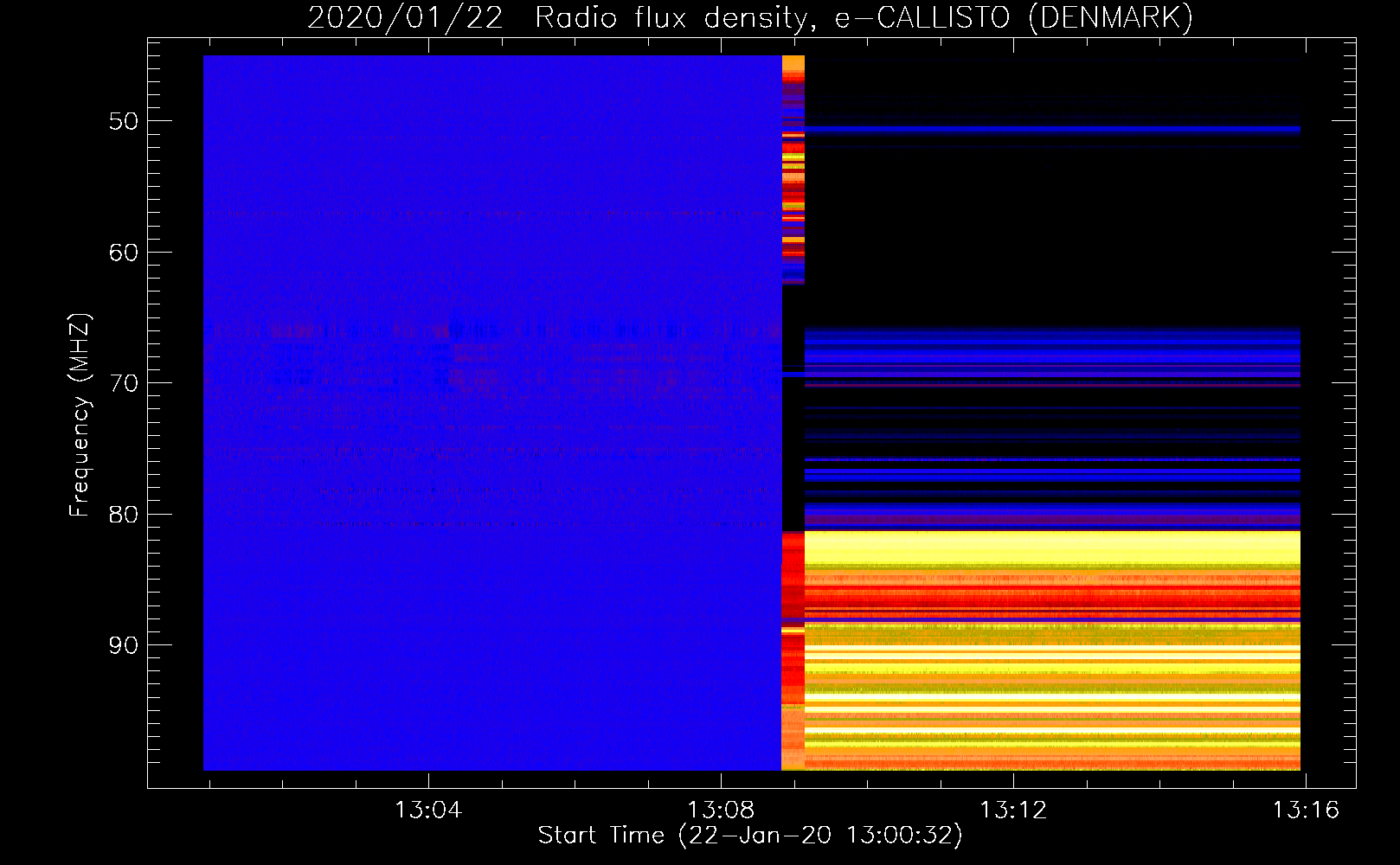This screenshot has width=1400, height=865.
Task: Click the thin blue emission line near 51 MHz
Action: (x=1052, y=129)
